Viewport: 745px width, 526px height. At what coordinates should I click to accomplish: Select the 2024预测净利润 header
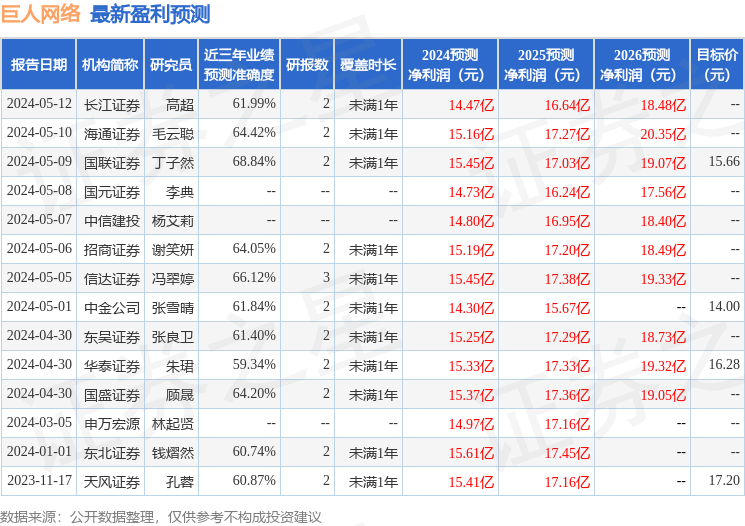[450, 65]
